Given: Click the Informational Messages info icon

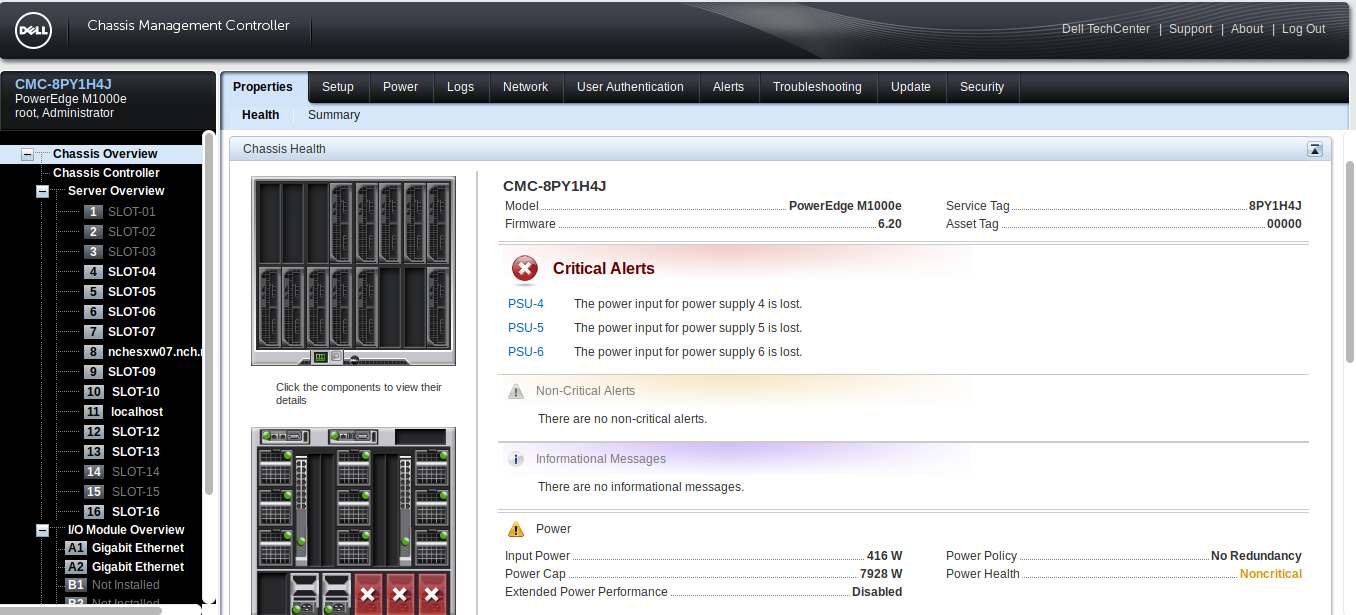Looking at the screenshot, I should [x=516, y=459].
